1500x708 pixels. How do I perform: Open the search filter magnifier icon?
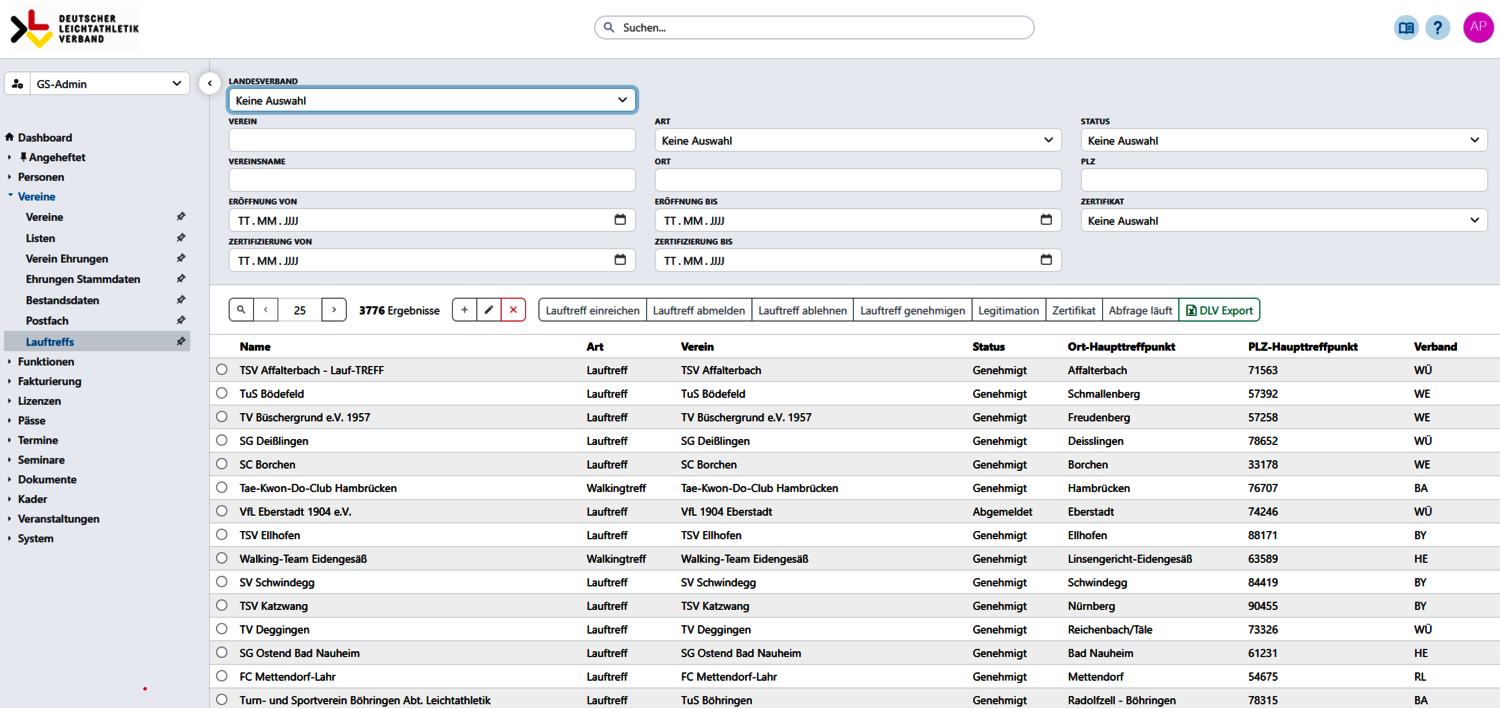pos(241,309)
